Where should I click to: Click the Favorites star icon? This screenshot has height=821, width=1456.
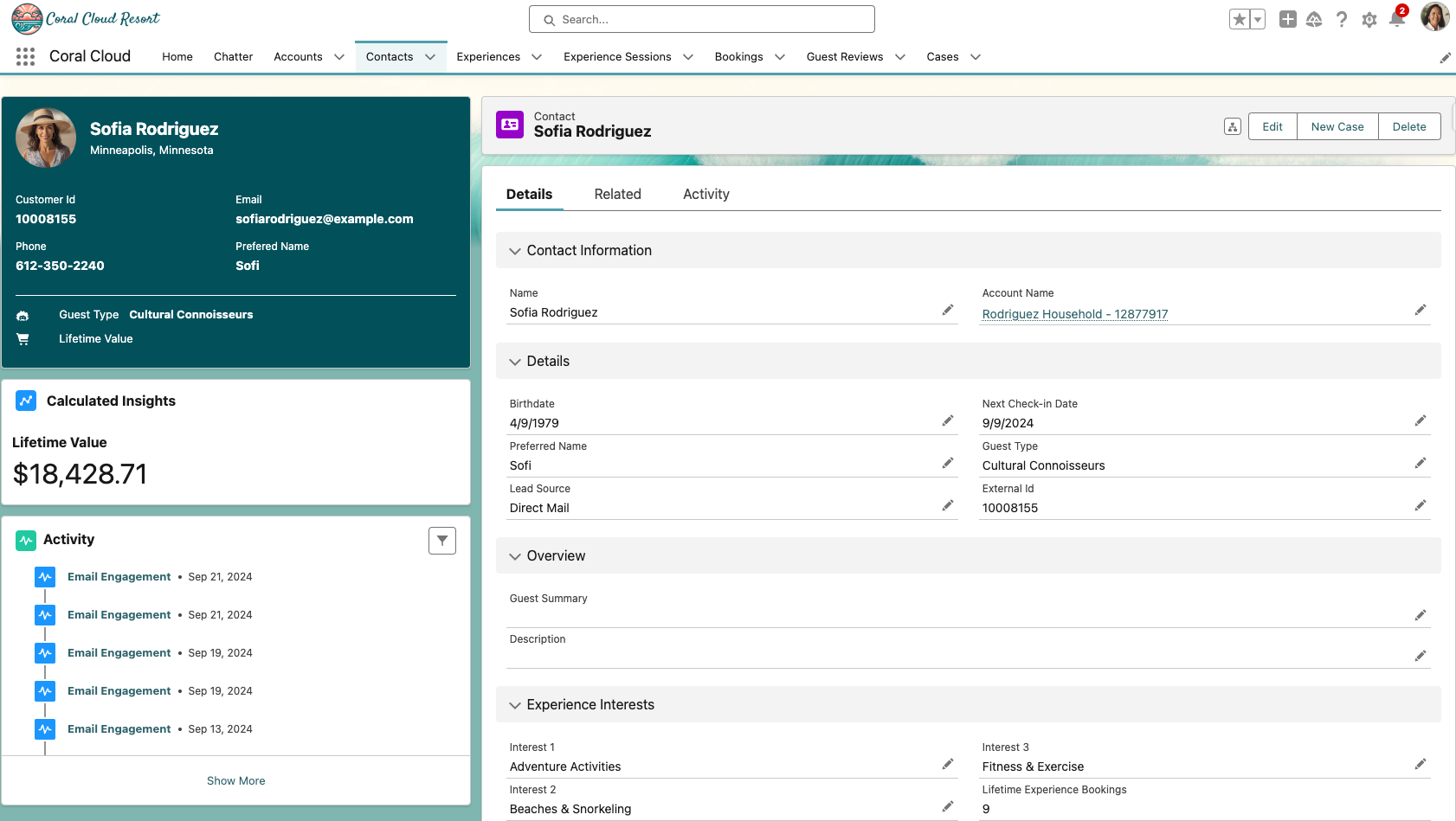[x=1240, y=19]
